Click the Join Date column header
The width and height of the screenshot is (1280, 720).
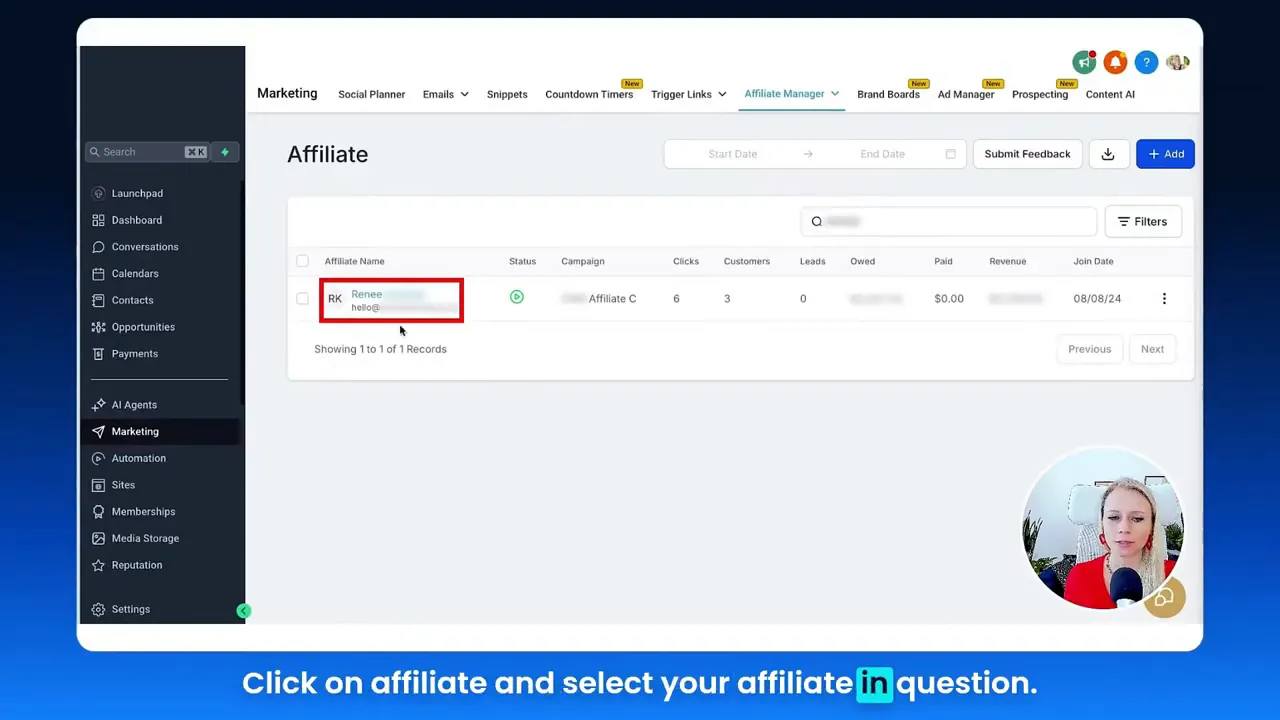point(1093,261)
